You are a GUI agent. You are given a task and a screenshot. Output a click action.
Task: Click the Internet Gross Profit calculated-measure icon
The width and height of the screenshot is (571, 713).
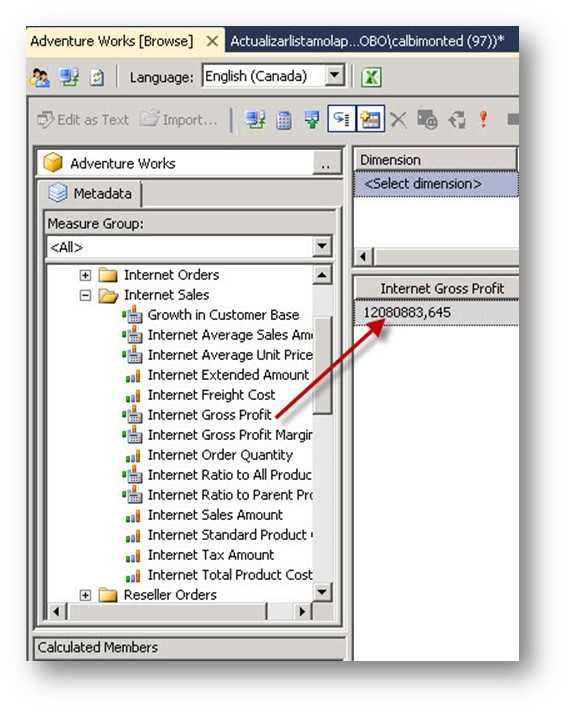tap(132, 415)
